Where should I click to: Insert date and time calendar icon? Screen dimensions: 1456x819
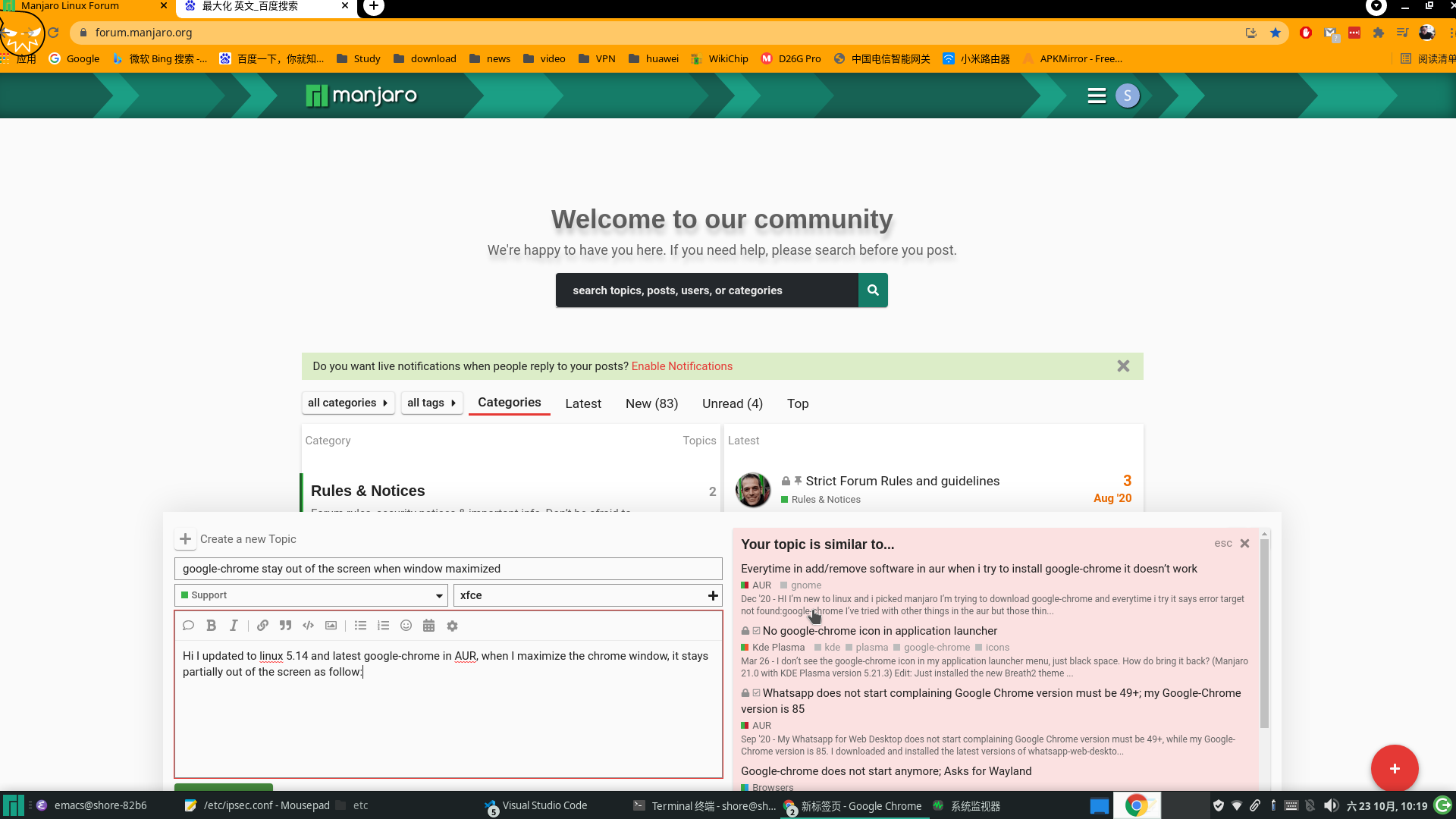(x=428, y=626)
